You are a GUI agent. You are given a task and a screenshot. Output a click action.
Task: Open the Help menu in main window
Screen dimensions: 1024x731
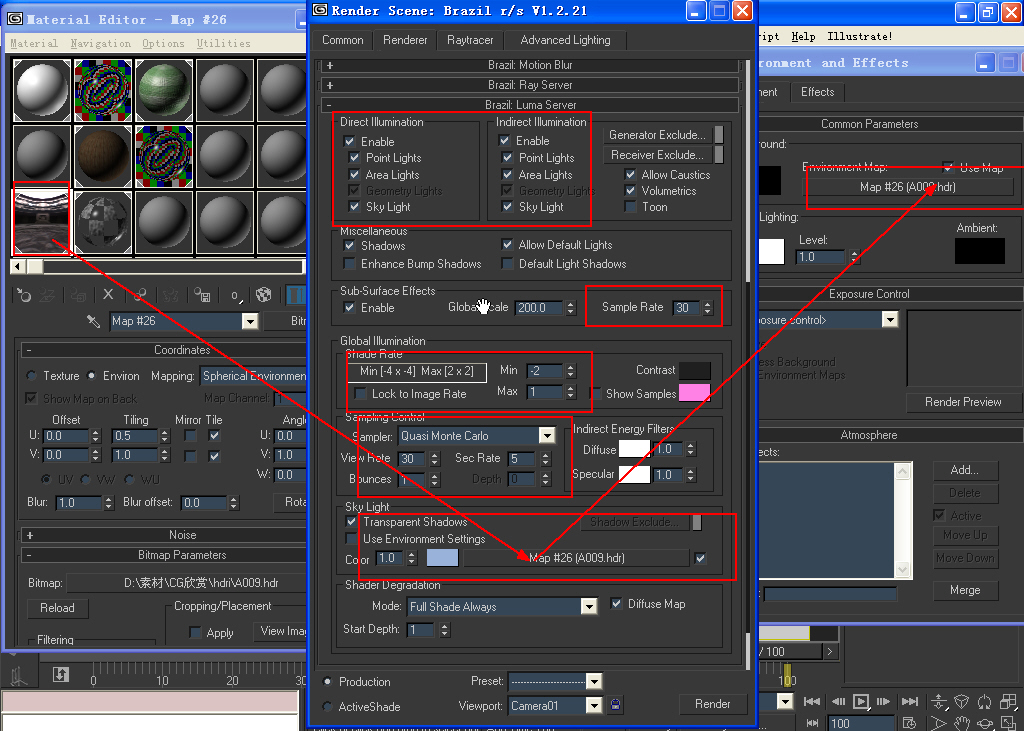[803, 37]
